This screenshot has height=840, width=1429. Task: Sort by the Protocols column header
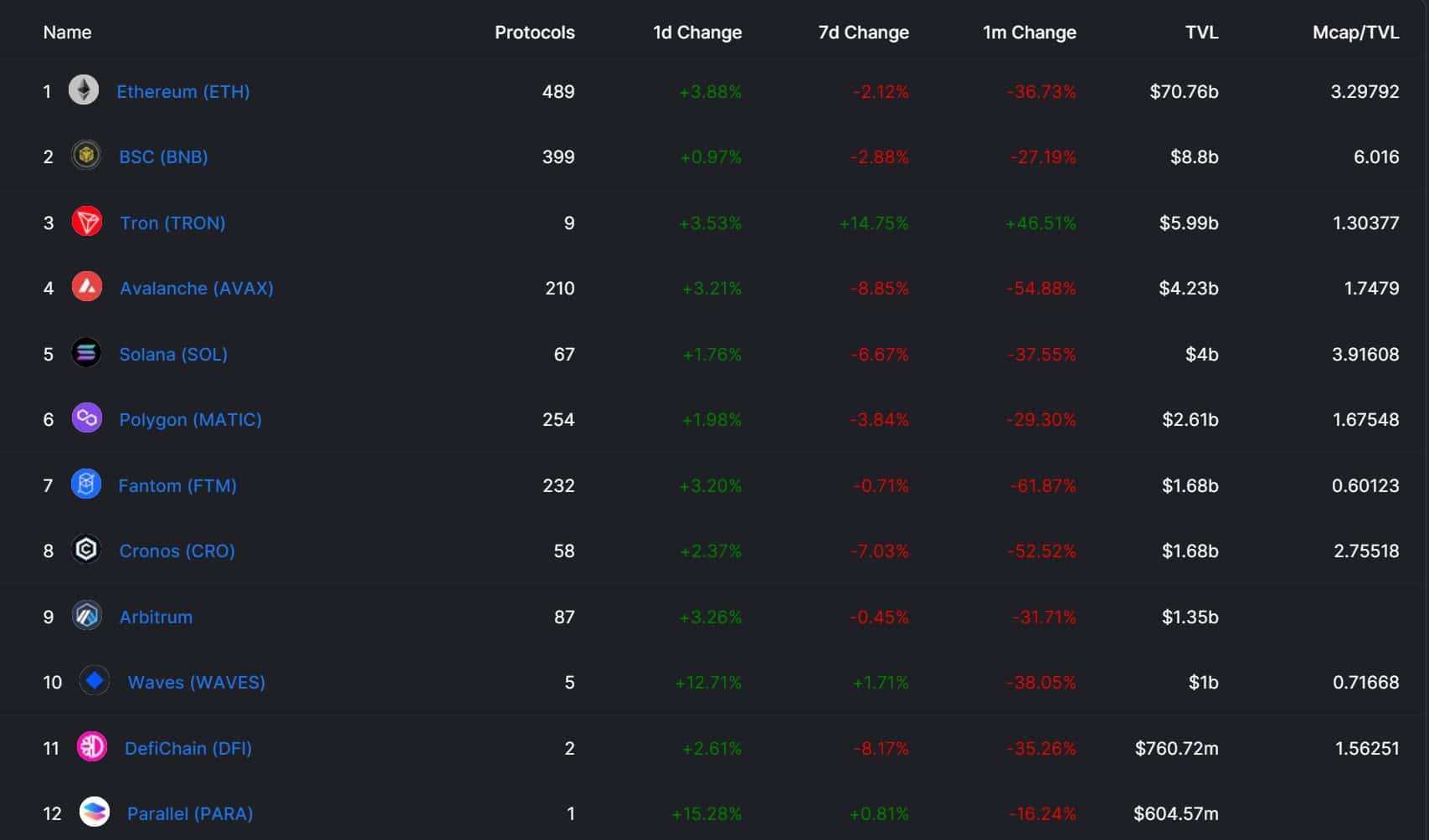(x=534, y=33)
